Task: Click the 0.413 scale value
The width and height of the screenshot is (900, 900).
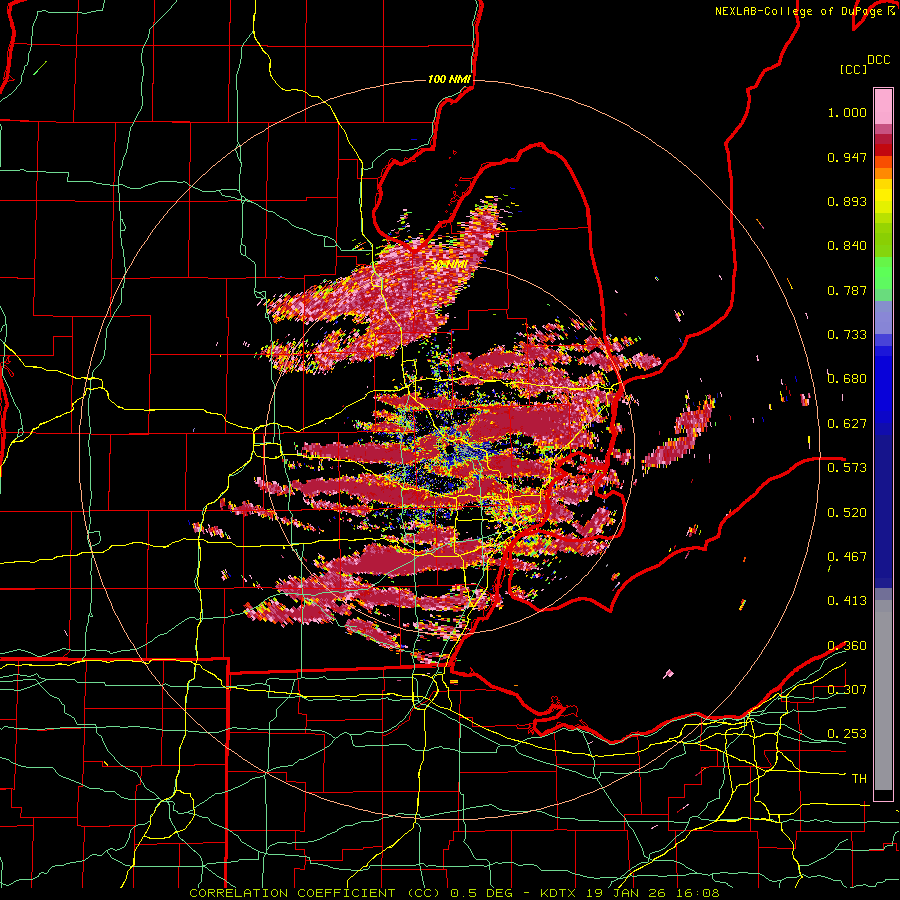Action: pos(847,601)
